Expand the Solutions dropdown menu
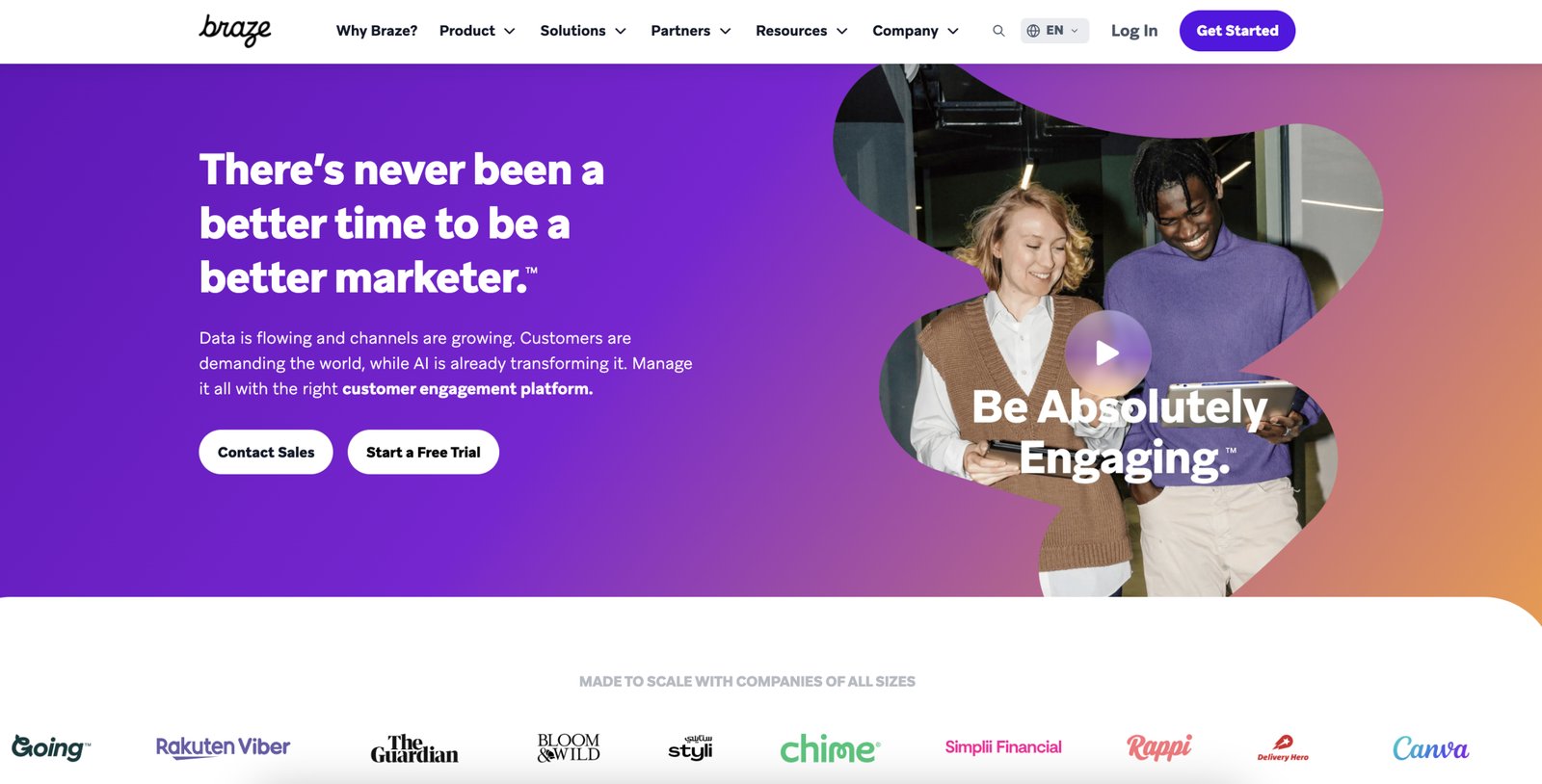This screenshot has width=1542, height=784. click(583, 31)
